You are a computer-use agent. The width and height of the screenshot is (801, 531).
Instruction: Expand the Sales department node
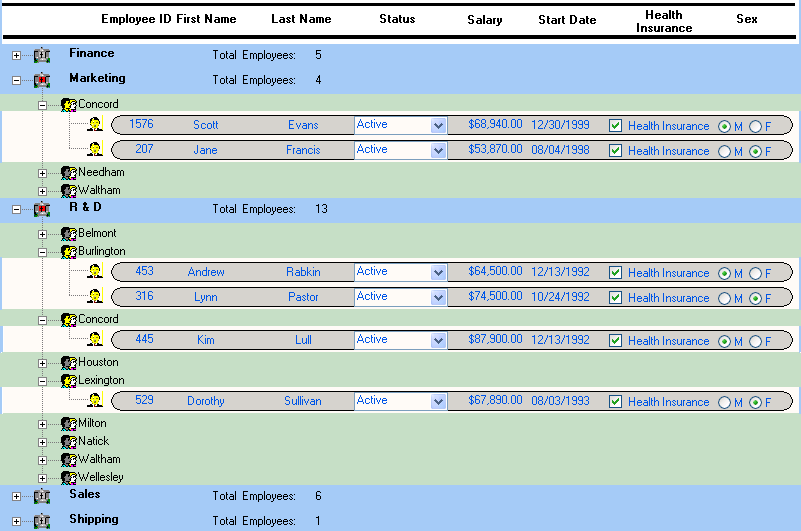click(17, 496)
